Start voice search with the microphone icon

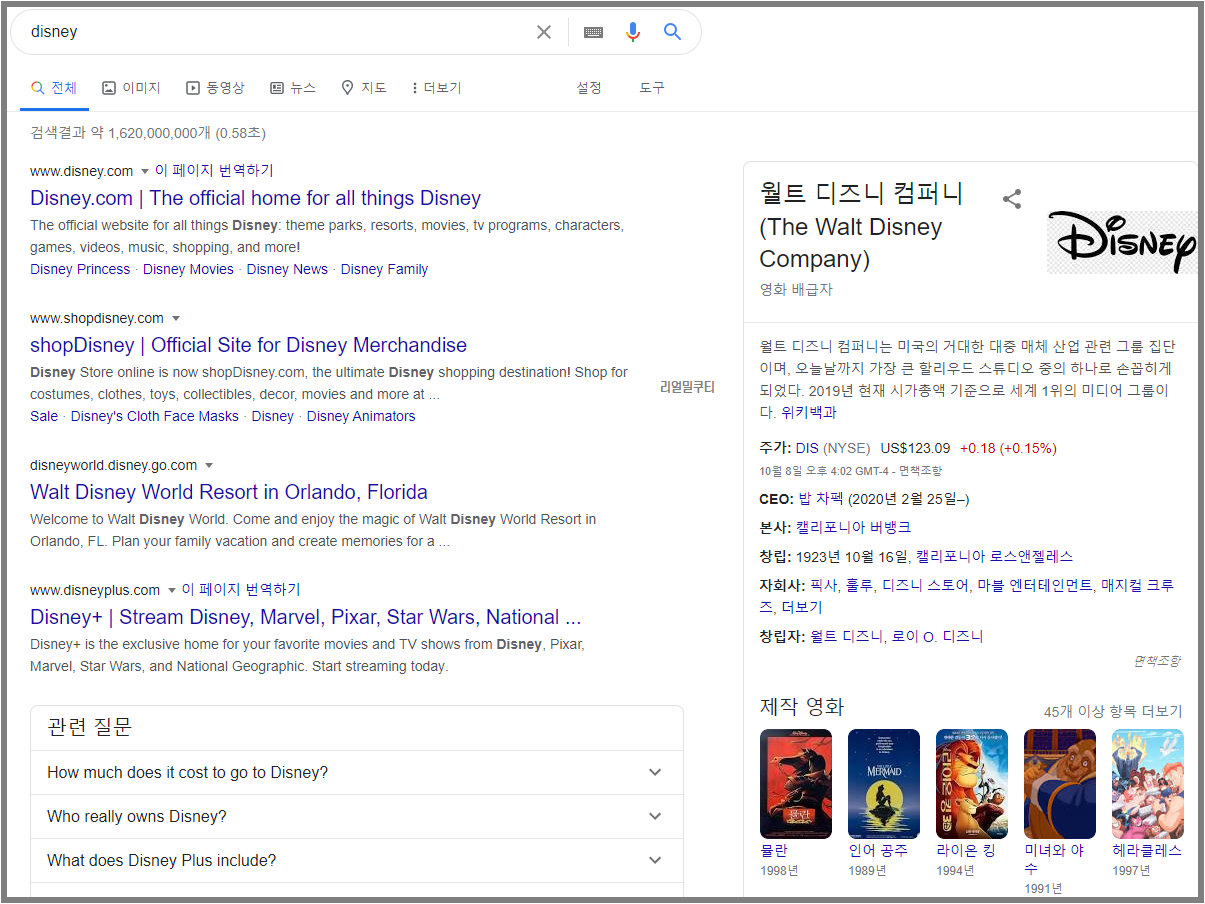point(633,32)
